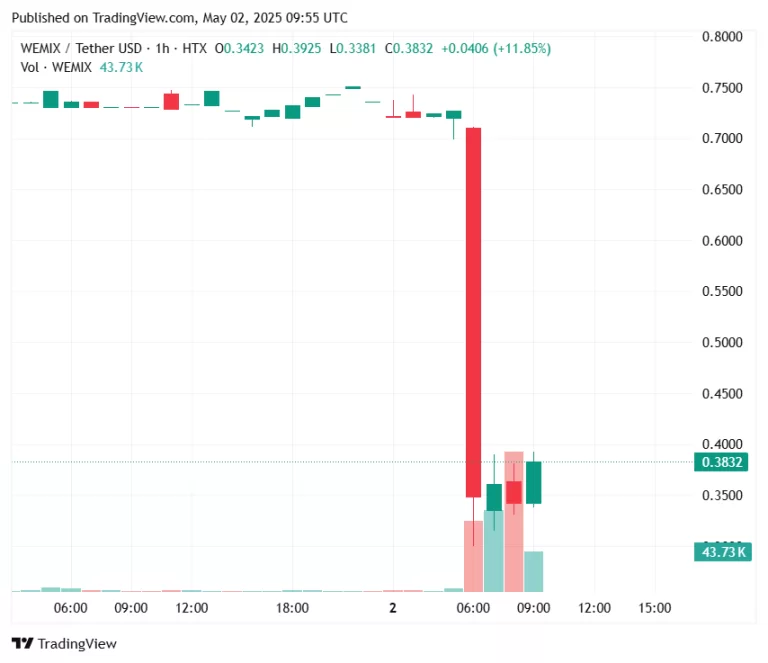Click the +0.0406 (+11.85%) change value

pyautogui.click(x=496, y=48)
